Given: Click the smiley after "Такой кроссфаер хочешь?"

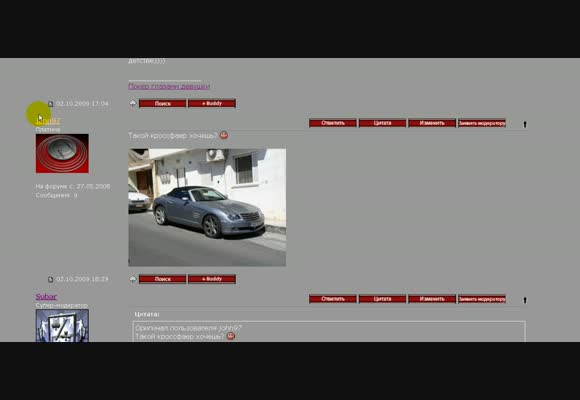Looking at the screenshot, I should [x=224, y=135].
